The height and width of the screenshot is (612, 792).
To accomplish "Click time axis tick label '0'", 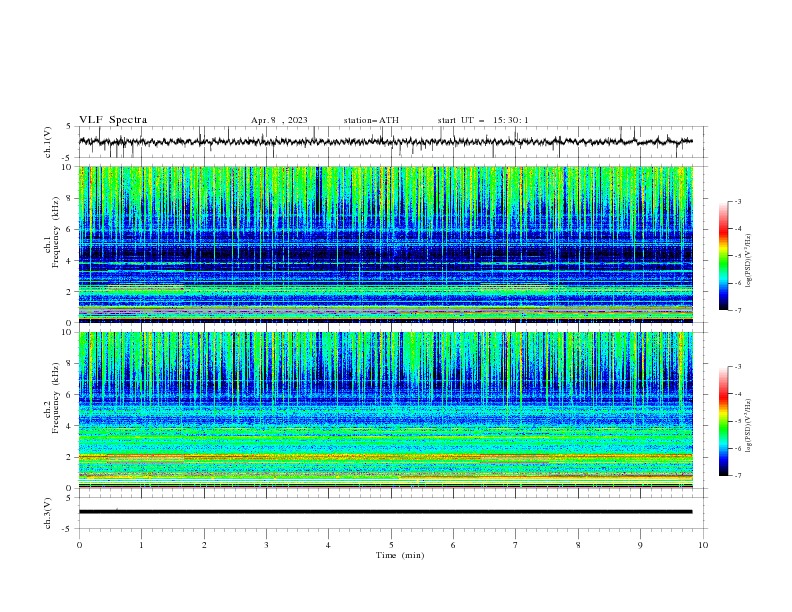I will [79, 545].
